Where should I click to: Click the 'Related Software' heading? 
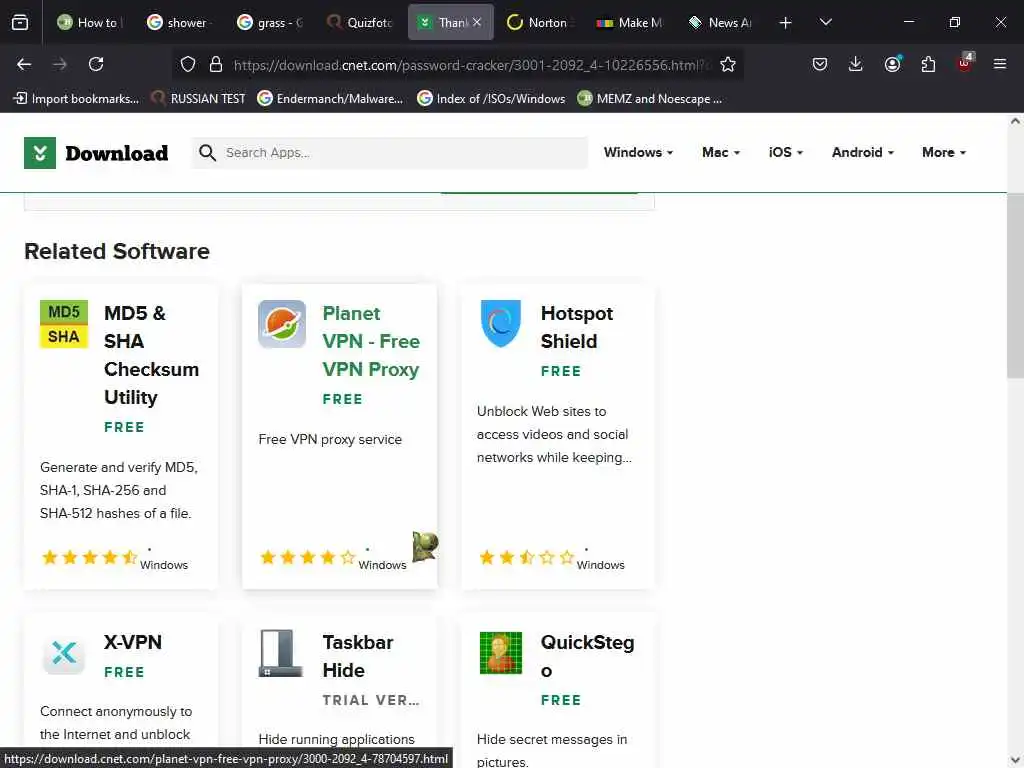click(117, 251)
